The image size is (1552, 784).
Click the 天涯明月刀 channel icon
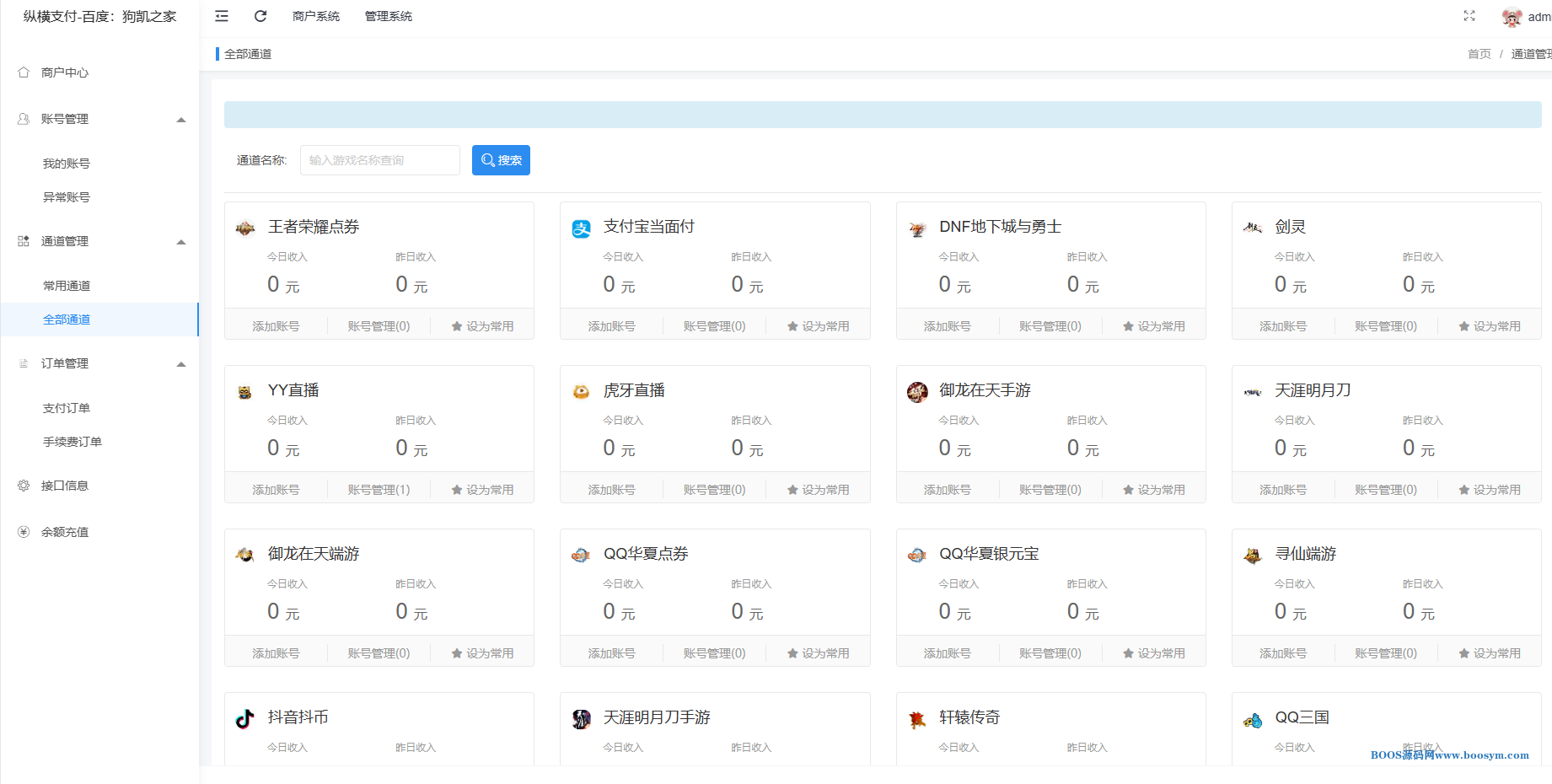pos(1253,392)
